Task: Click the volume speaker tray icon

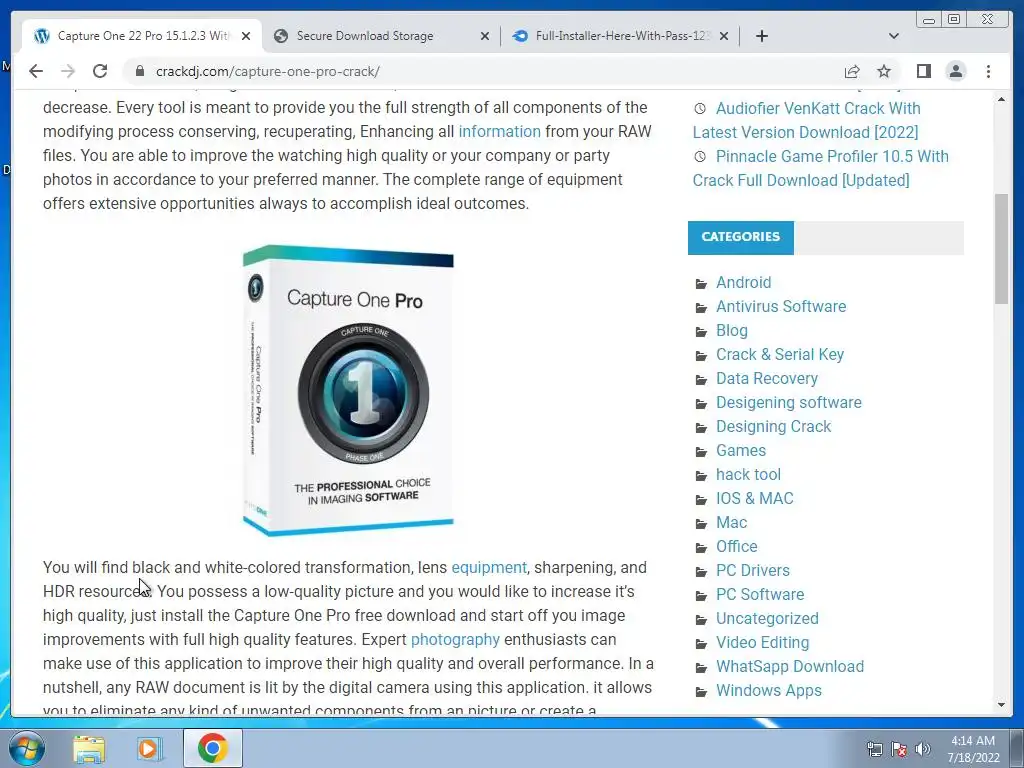Action: (923, 749)
